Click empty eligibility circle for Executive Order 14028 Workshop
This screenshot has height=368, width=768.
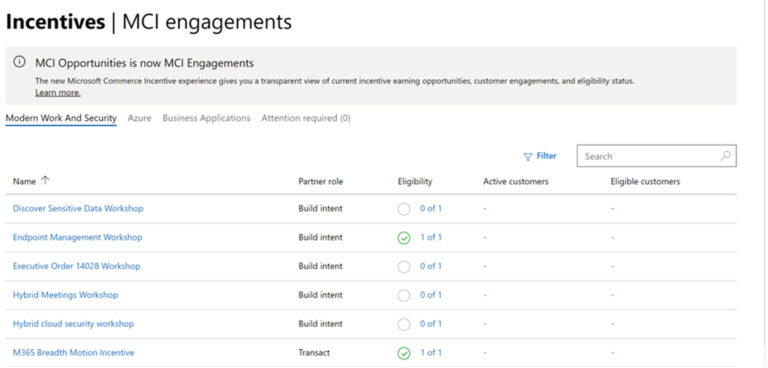(404, 267)
